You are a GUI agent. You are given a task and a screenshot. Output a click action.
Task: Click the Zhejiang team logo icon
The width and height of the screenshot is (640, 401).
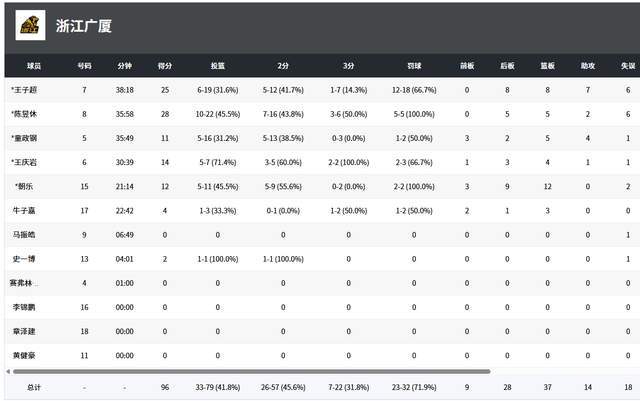coord(30,25)
